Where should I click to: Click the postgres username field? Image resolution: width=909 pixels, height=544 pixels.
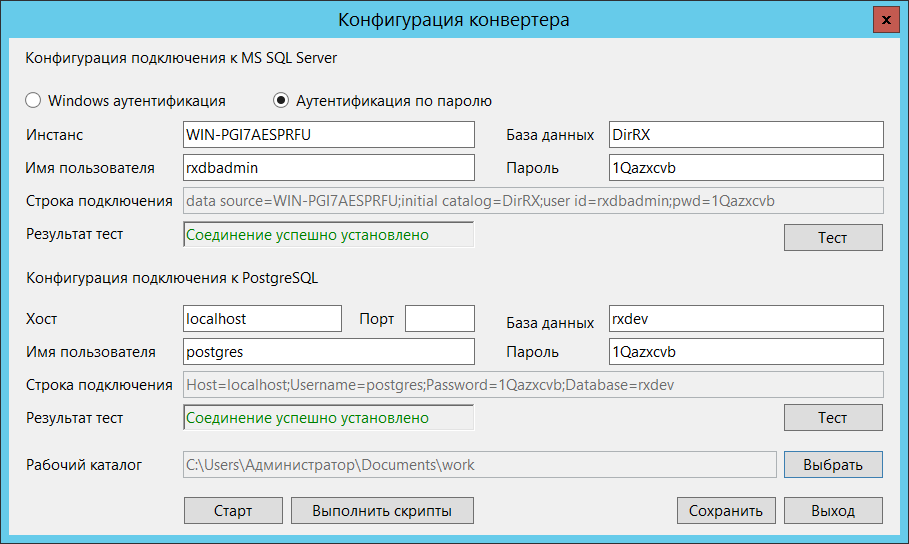329,351
